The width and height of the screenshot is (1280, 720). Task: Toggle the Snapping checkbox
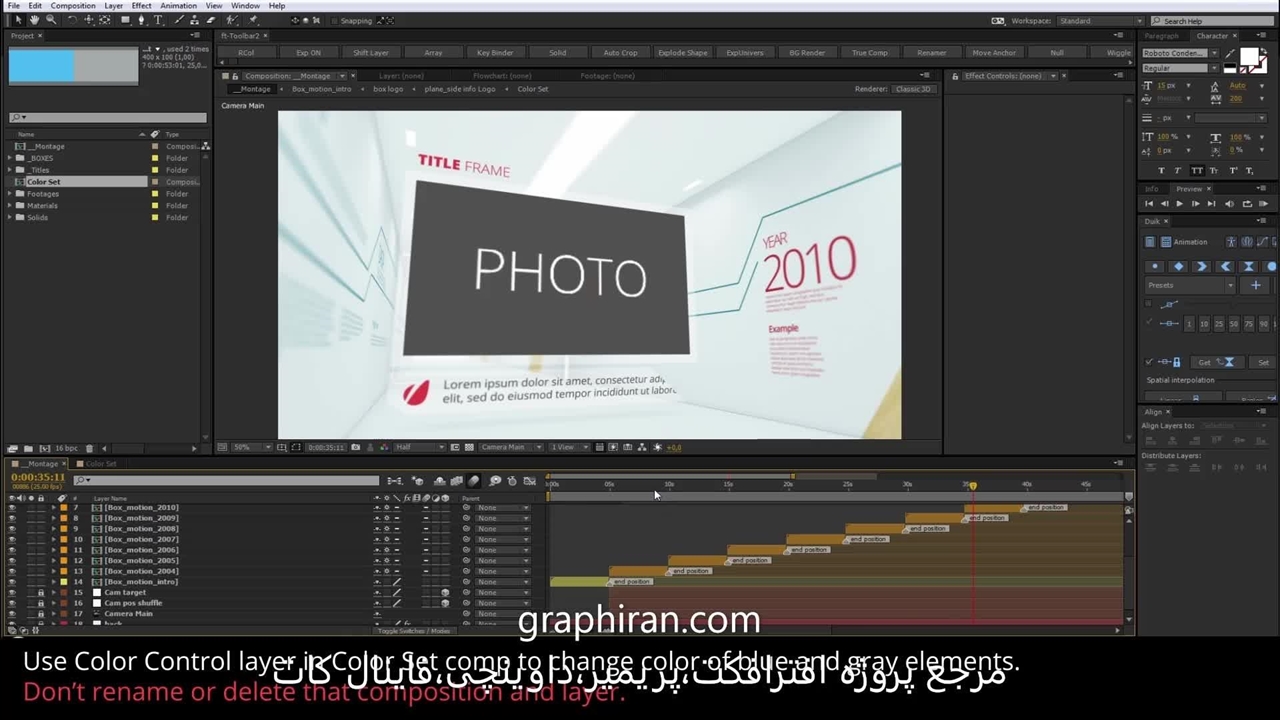pyautogui.click(x=334, y=21)
